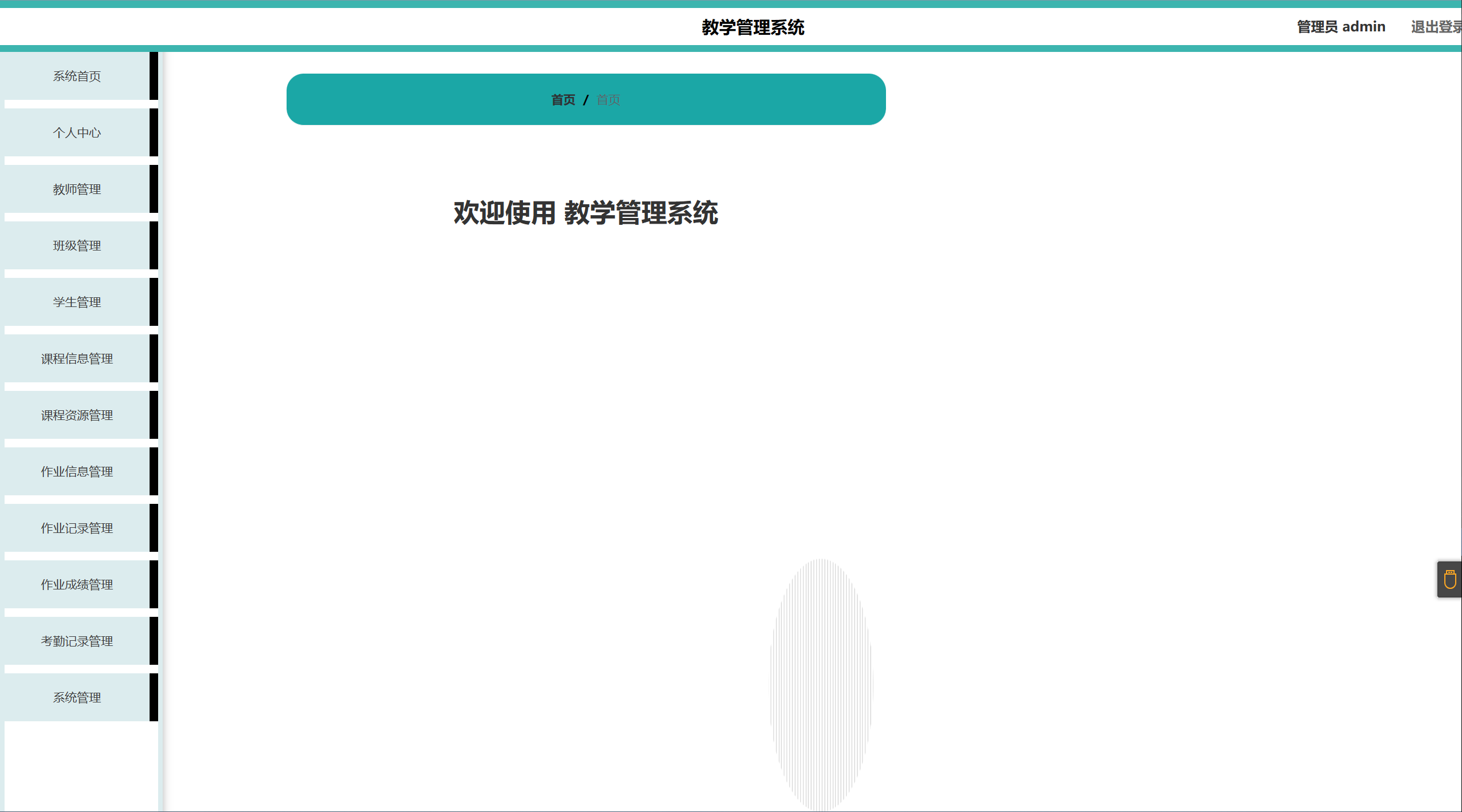Expand the 系统管理 section
Image resolution: width=1462 pixels, height=812 pixels.
tap(76, 697)
